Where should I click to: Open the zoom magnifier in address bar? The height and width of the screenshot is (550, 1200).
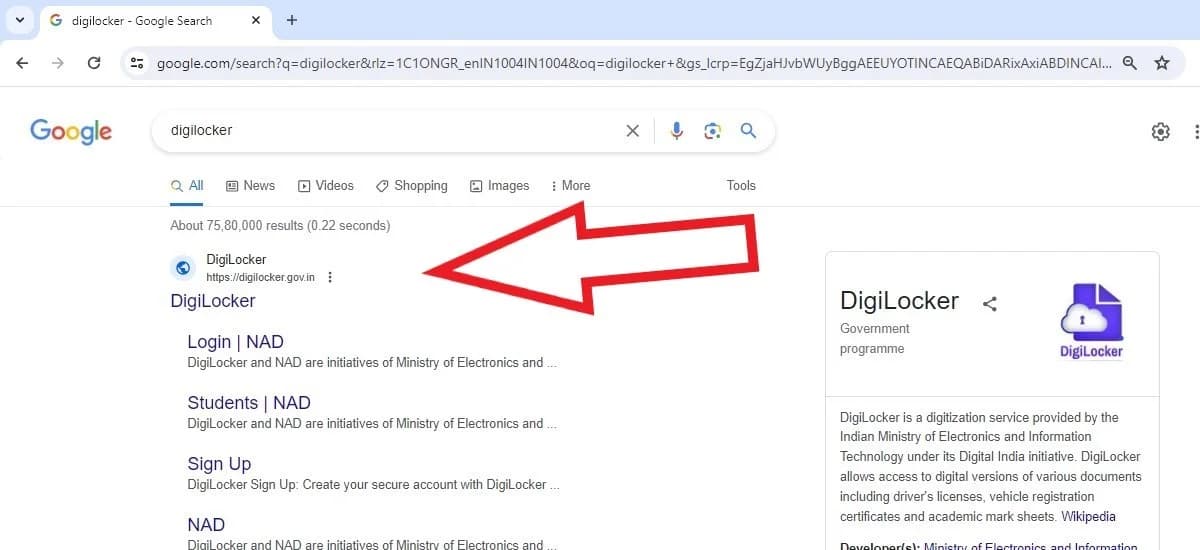tap(1130, 63)
